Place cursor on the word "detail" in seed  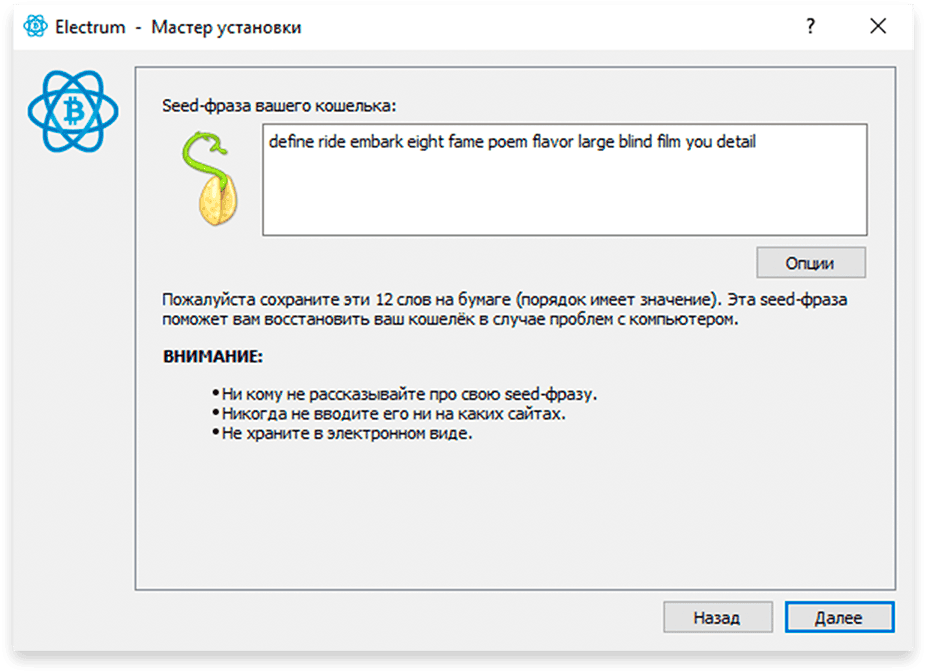click(x=736, y=142)
